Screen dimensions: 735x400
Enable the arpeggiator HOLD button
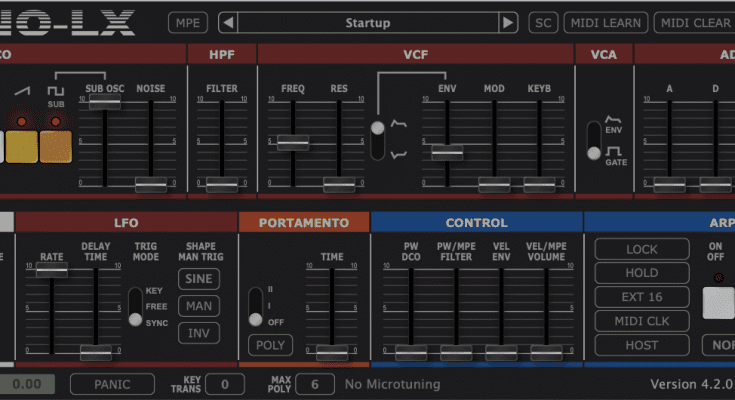pyautogui.click(x=642, y=272)
